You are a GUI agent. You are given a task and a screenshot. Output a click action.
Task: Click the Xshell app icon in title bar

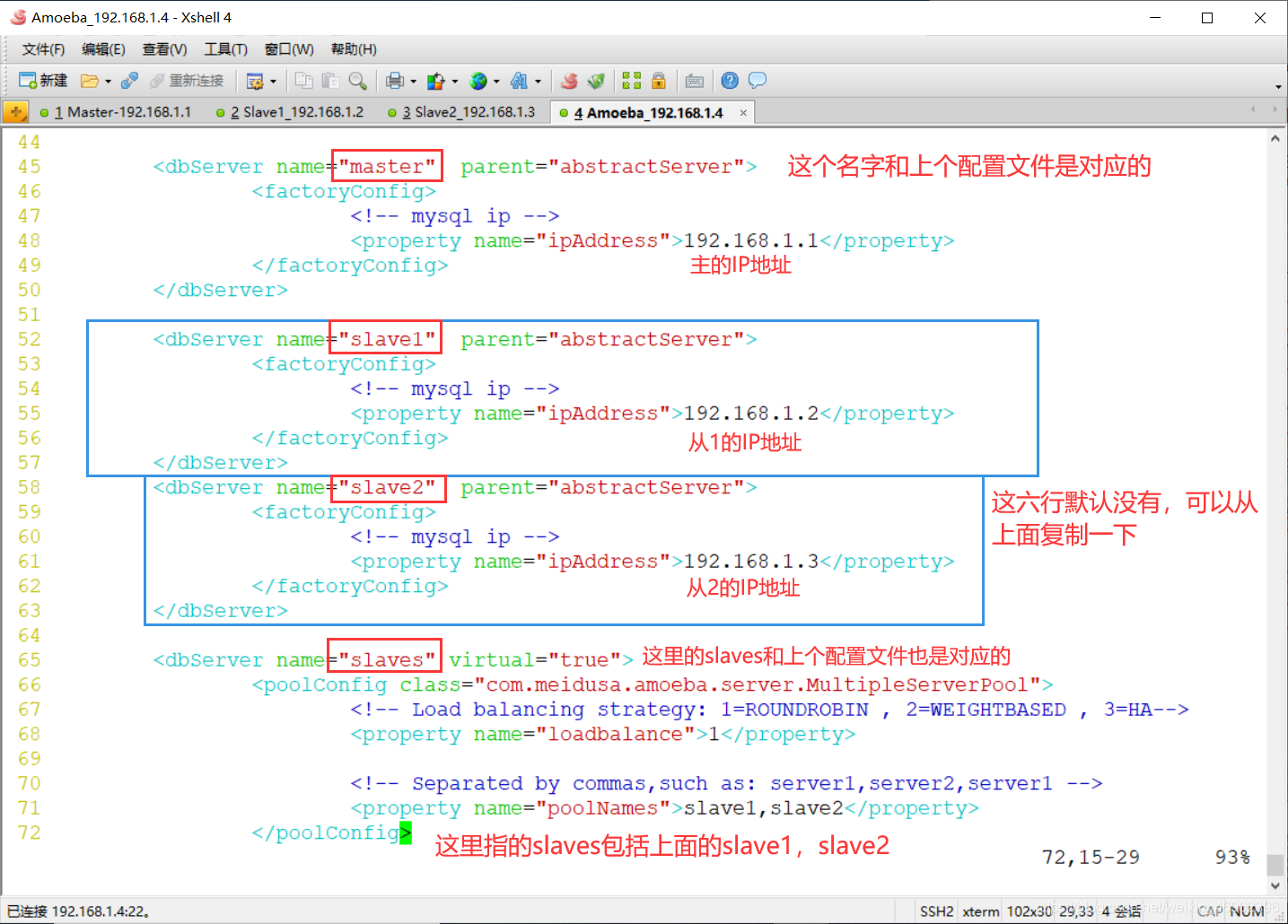pyautogui.click(x=17, y=17)
